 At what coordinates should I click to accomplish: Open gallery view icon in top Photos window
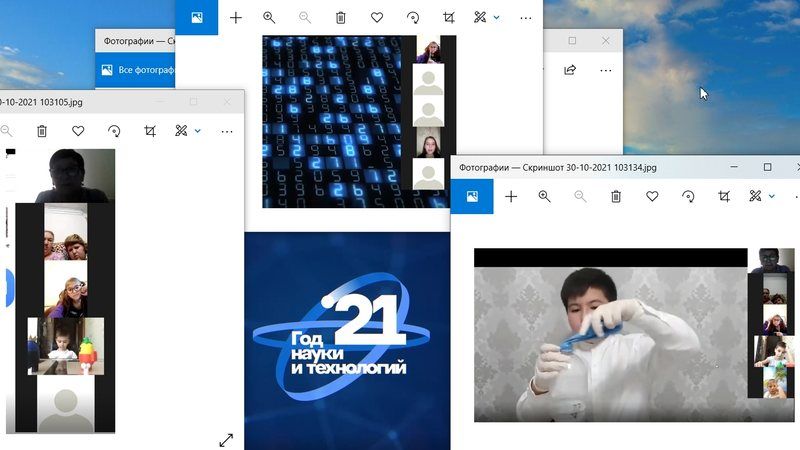(x=196, y=18)
